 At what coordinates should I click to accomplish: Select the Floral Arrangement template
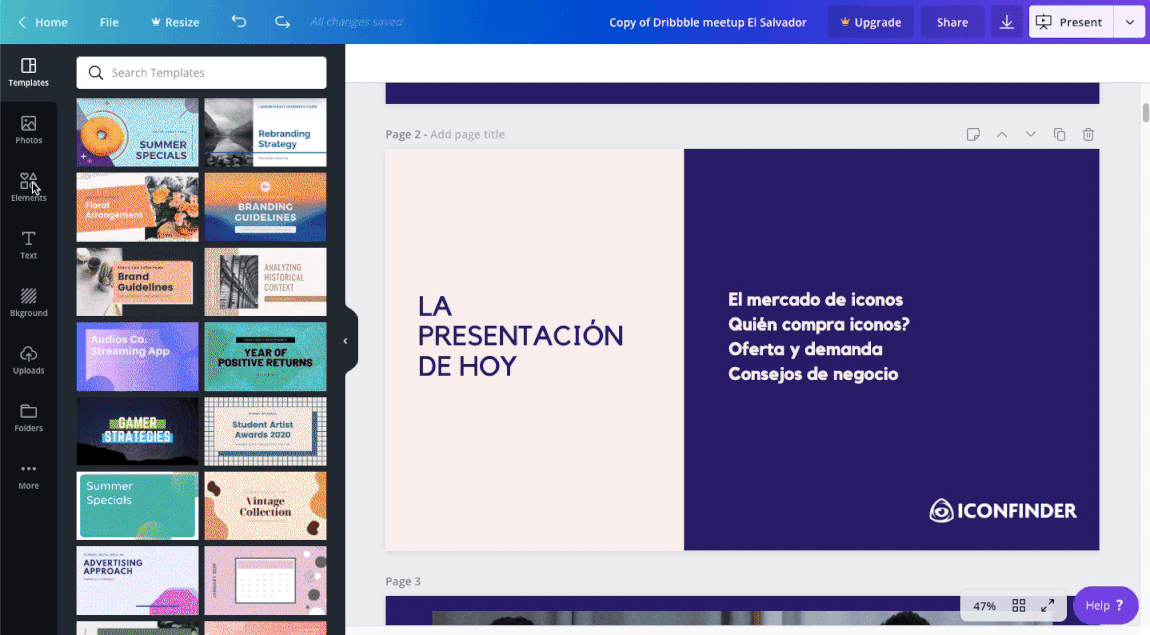137,208
